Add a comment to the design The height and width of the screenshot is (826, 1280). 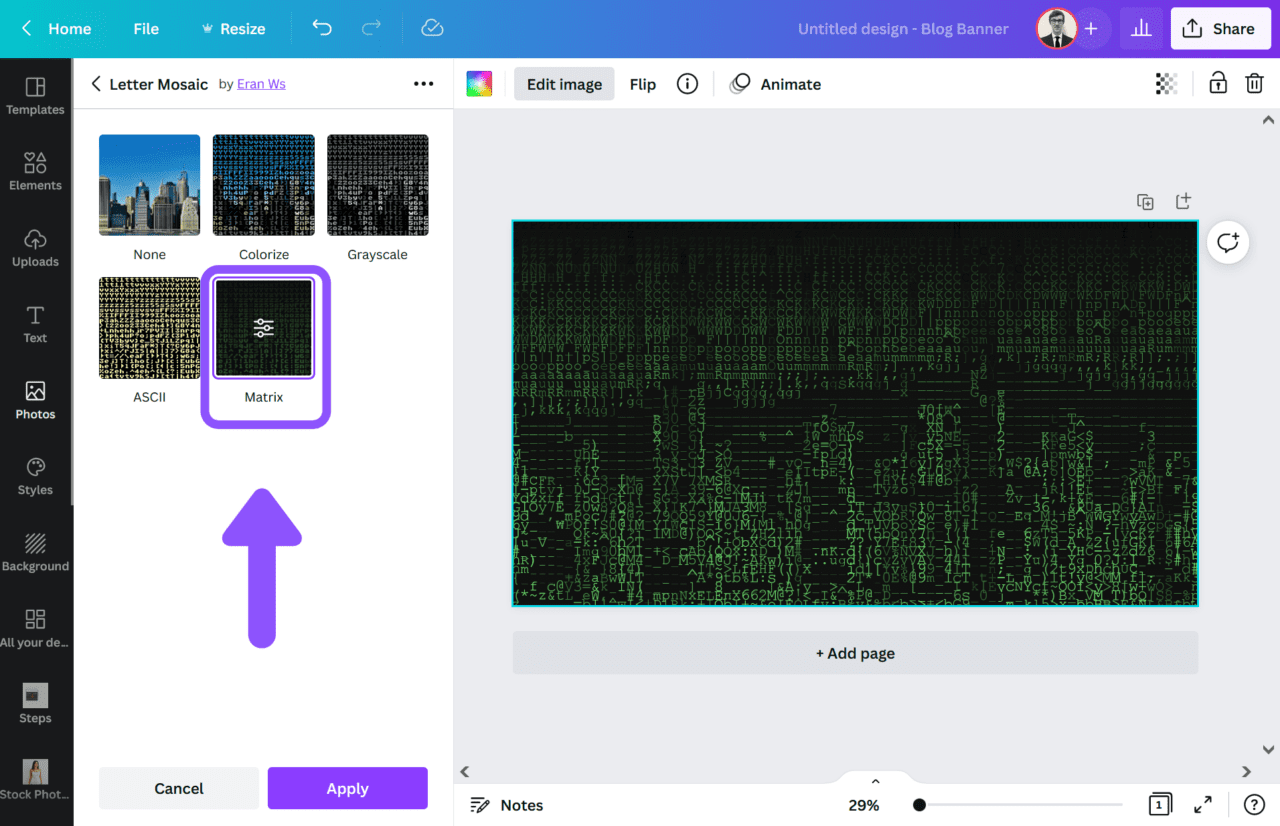(1227, 242)
